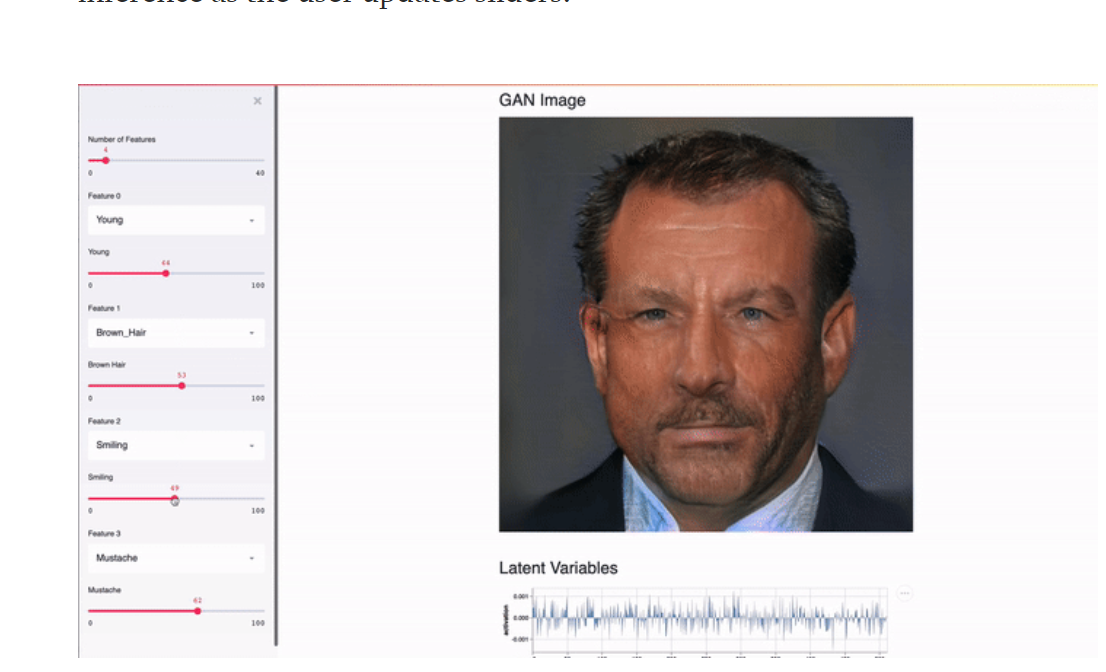This screenshot has height=672, width=1106.
Task: Click the generated GAN face image
Action: 705,324
